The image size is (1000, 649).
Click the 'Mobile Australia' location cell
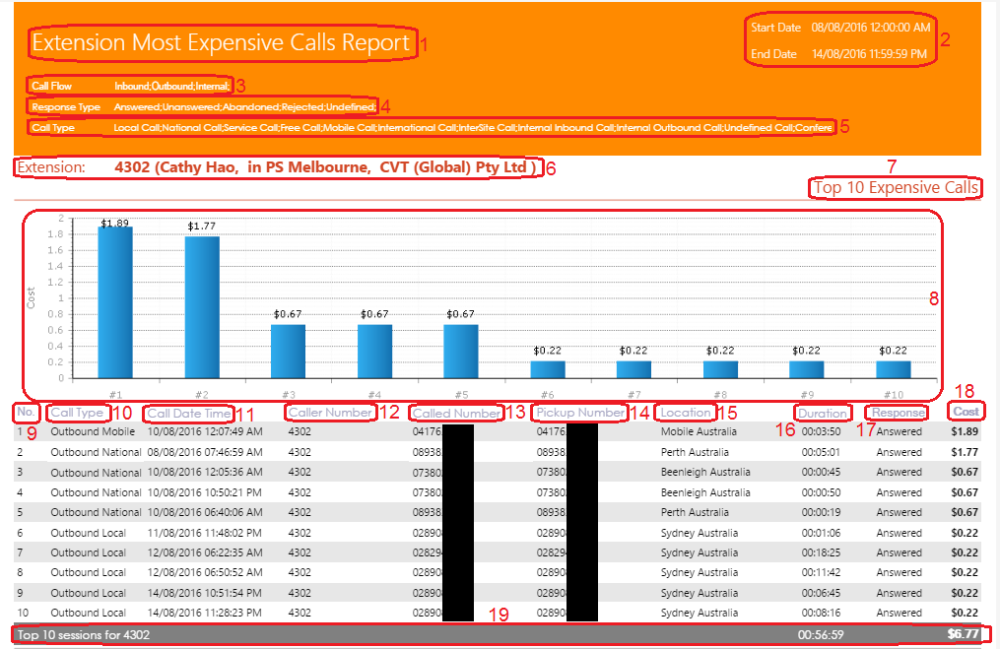tap(698, 432)
